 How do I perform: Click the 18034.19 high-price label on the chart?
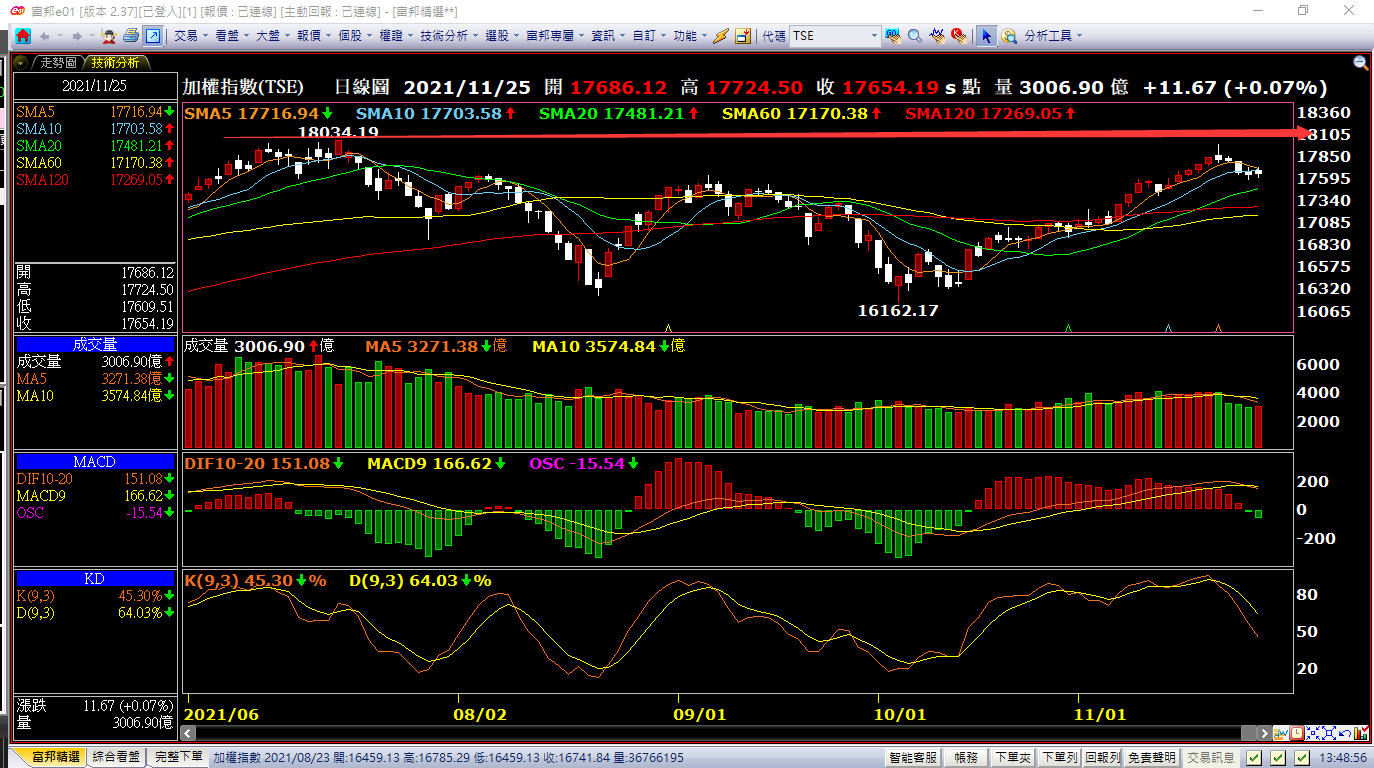338,132
